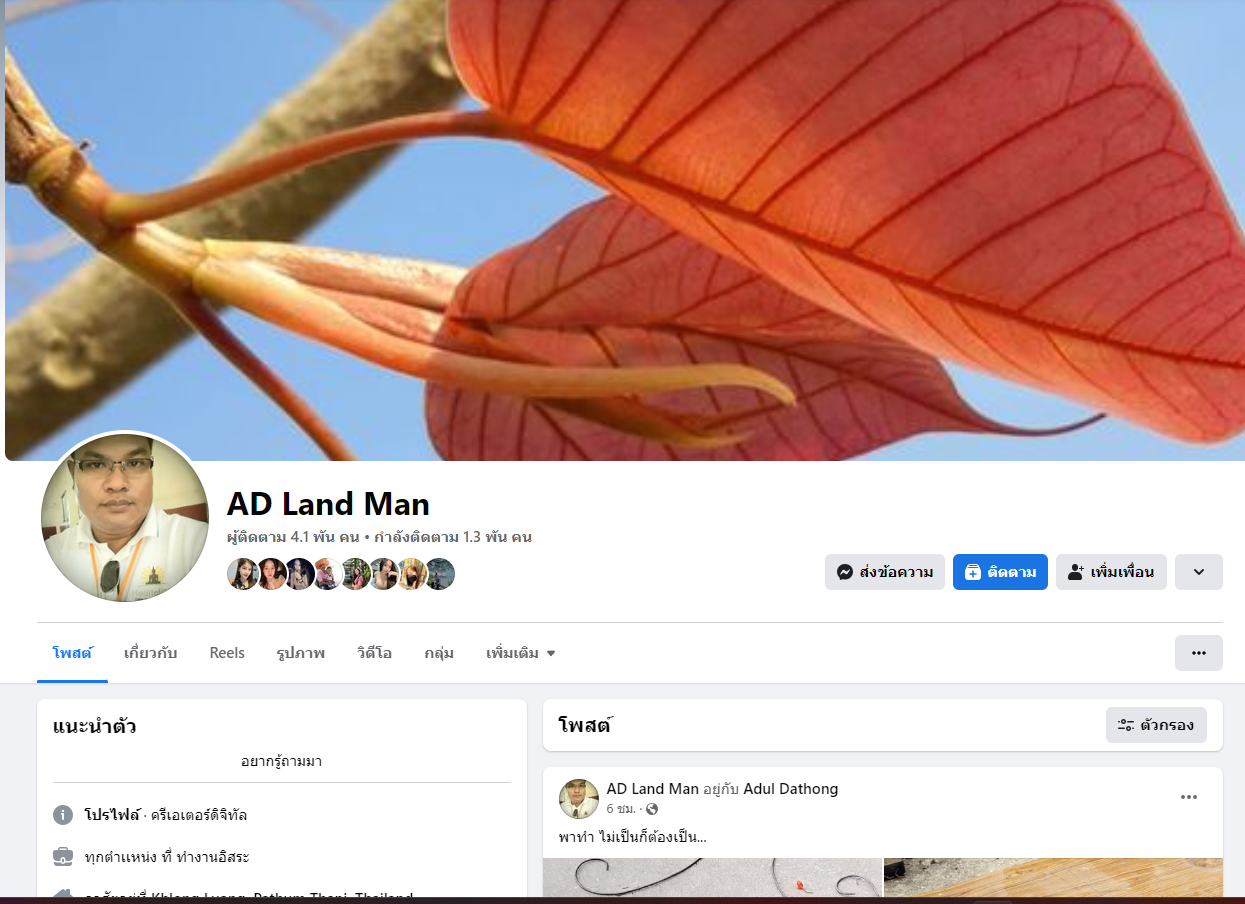
Task: Click the Follow (ติดตาม) button
Action: pos(1000,572)
